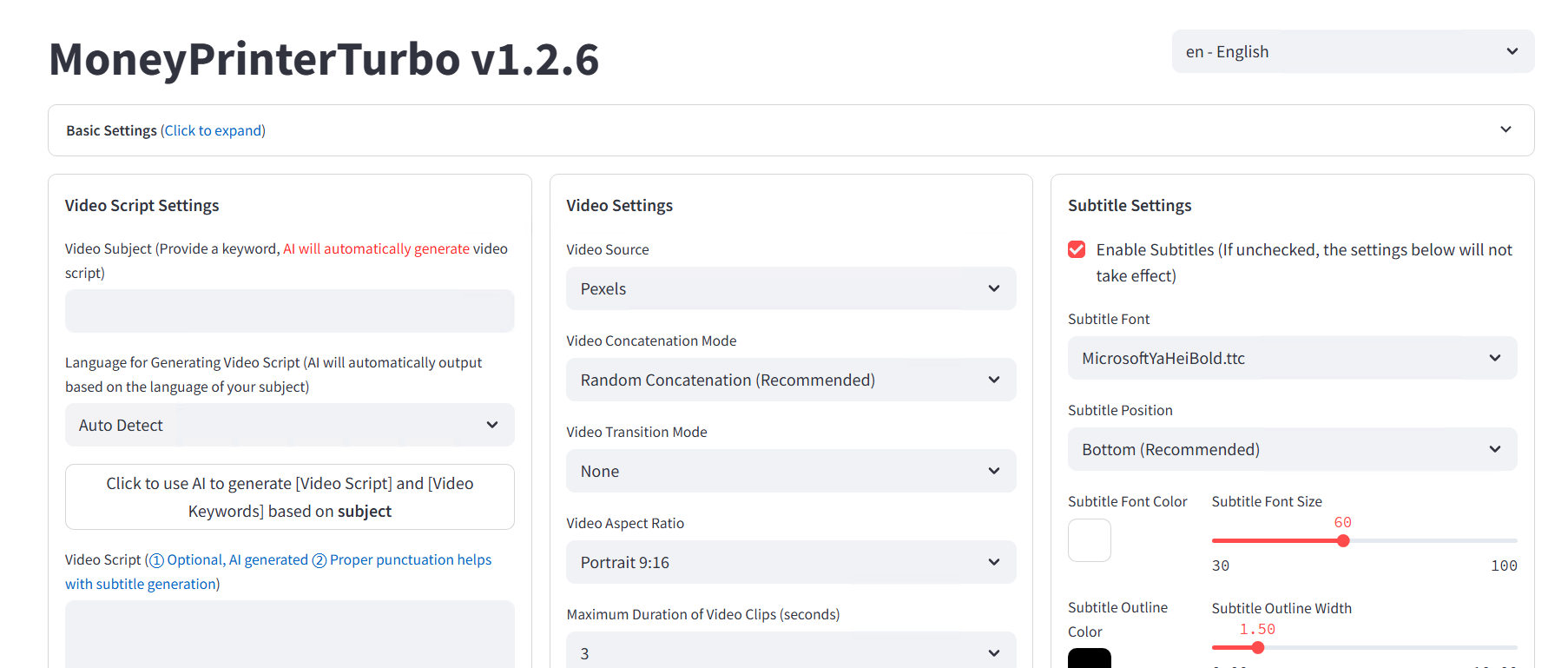Click the Subtitle Font Size minimum value 30
Image resolution: width=1568 pixels, height=668 pixels.
(1221, 565)
